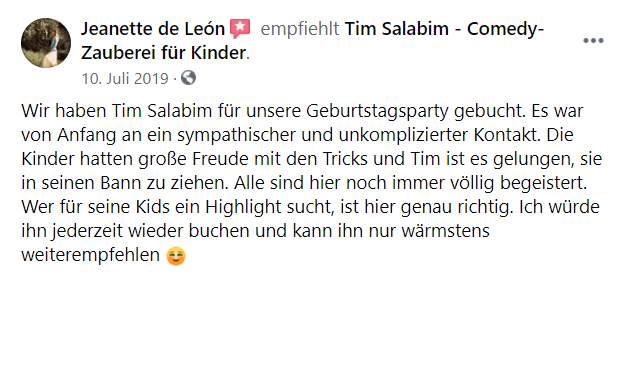This screenshot has width=631, height=383.
Task: Open Jeanette de León's profile picture
Action: pyautogui.click(x=46, y=43)
